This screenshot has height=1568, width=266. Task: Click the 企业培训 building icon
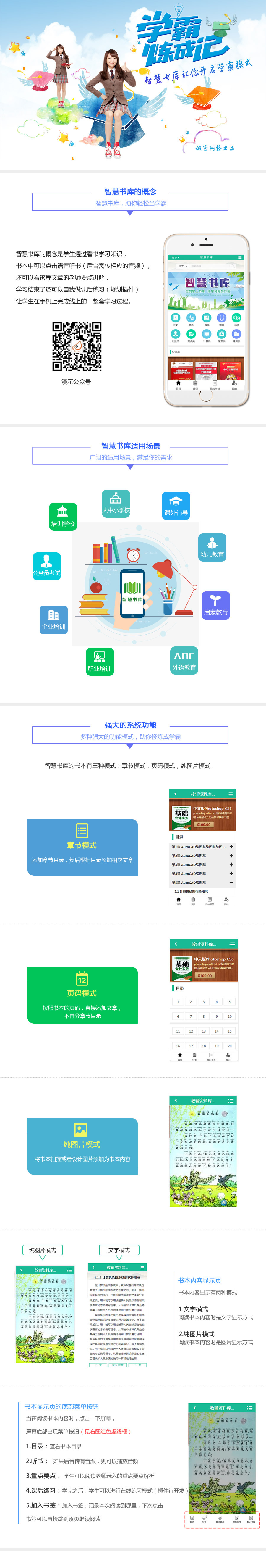53,620
